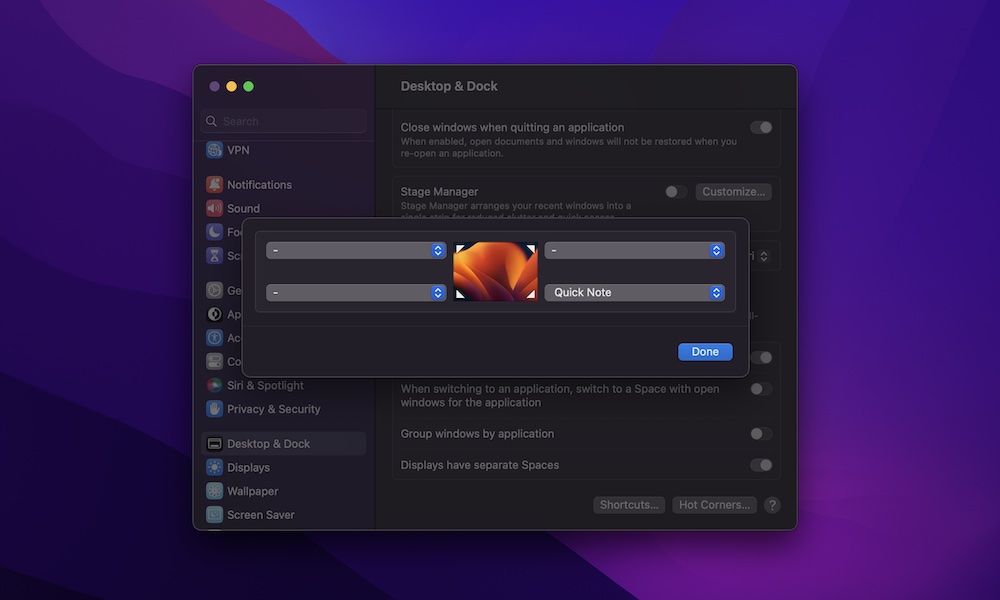The width and height of the screenshot is (1000, 600).
Task: Open the bottom-left hot corner dropdown
Action: point(356,293)
